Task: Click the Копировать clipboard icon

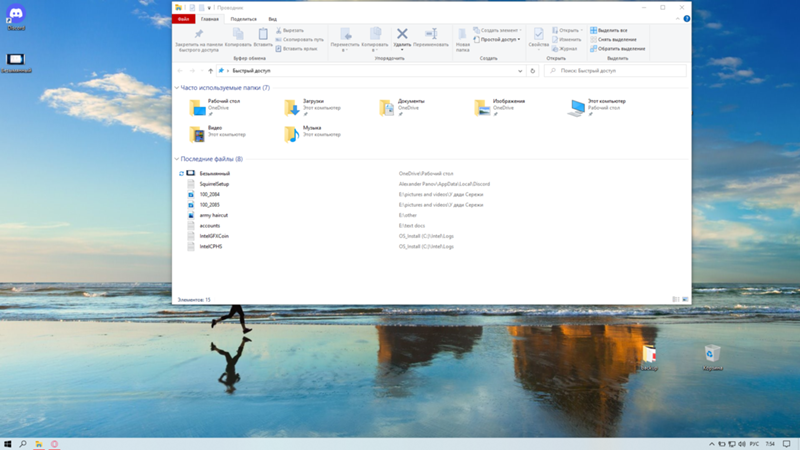Action: point(238,34)
